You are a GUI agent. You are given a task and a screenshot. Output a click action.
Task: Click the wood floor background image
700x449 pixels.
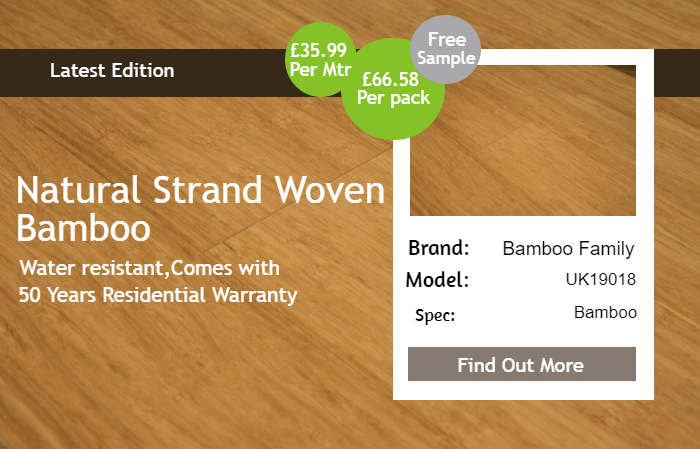click(x=179, y=379)
